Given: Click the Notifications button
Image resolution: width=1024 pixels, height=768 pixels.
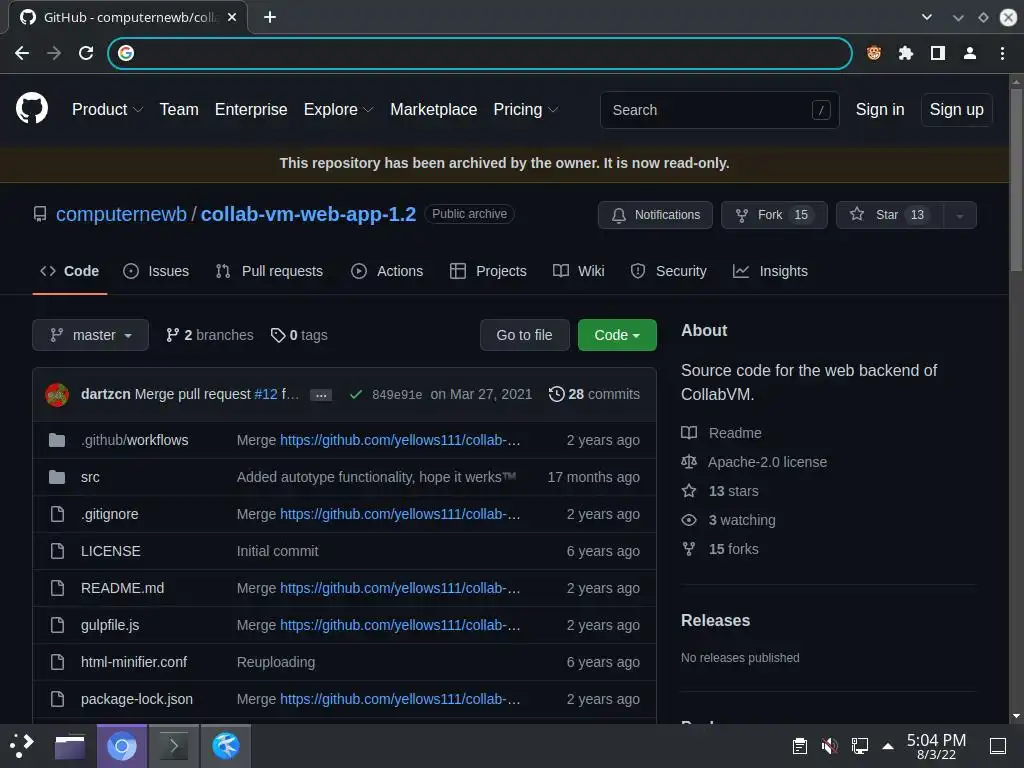Looking at the screenshot, I should (x=655, y=215).
